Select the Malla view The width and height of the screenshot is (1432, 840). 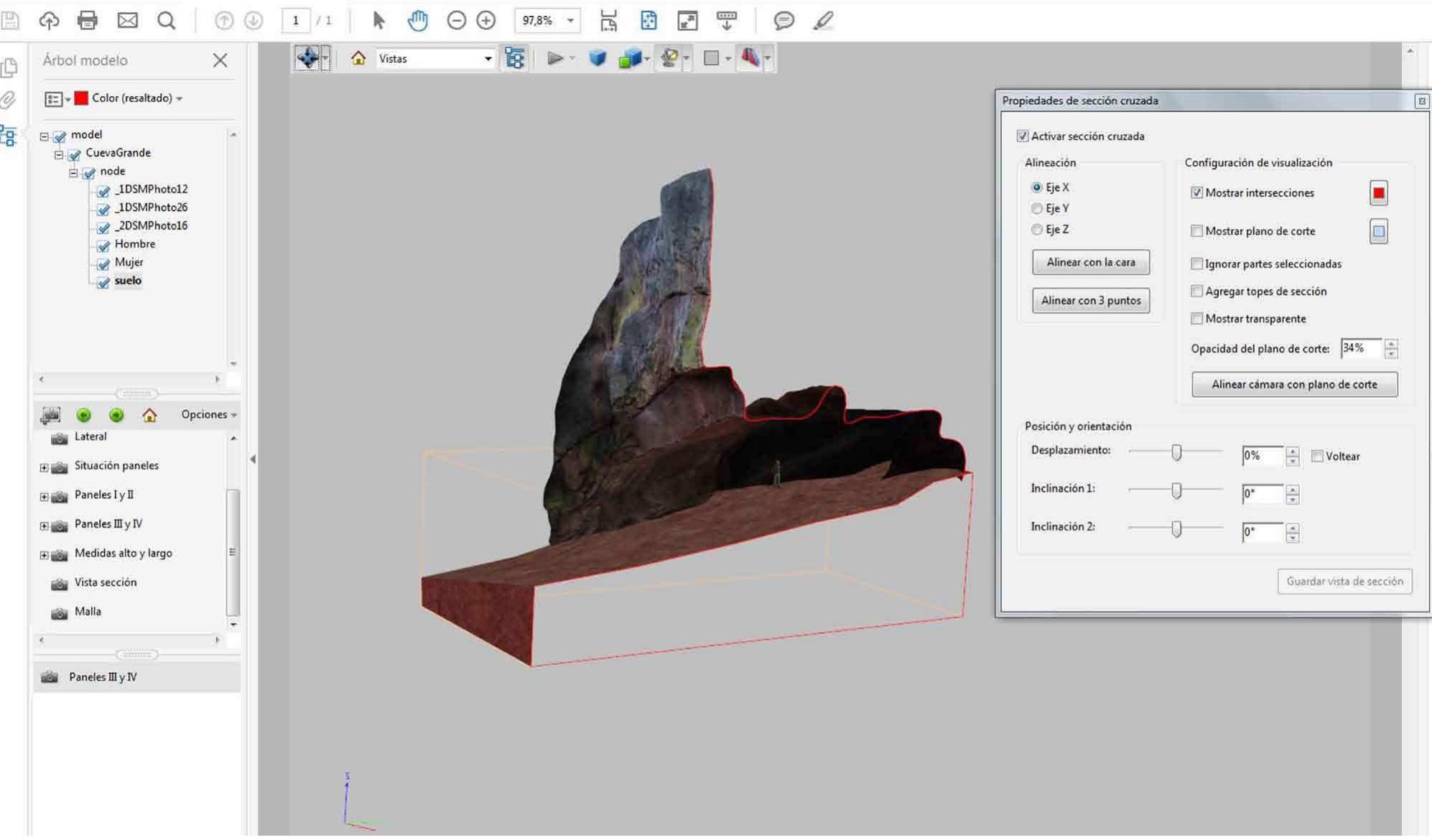point(88,612)
